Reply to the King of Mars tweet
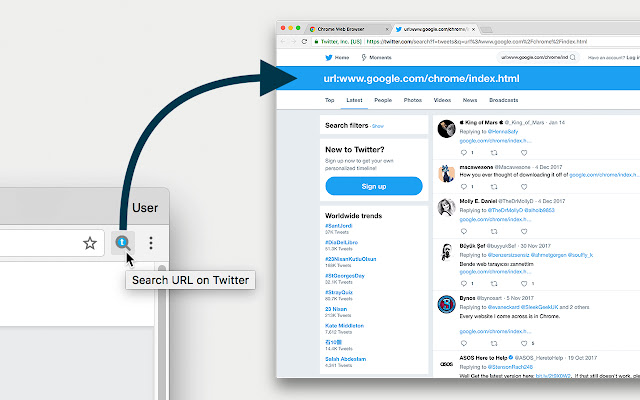The width and height of the screenshot is (640, 400). pos(464,153)
